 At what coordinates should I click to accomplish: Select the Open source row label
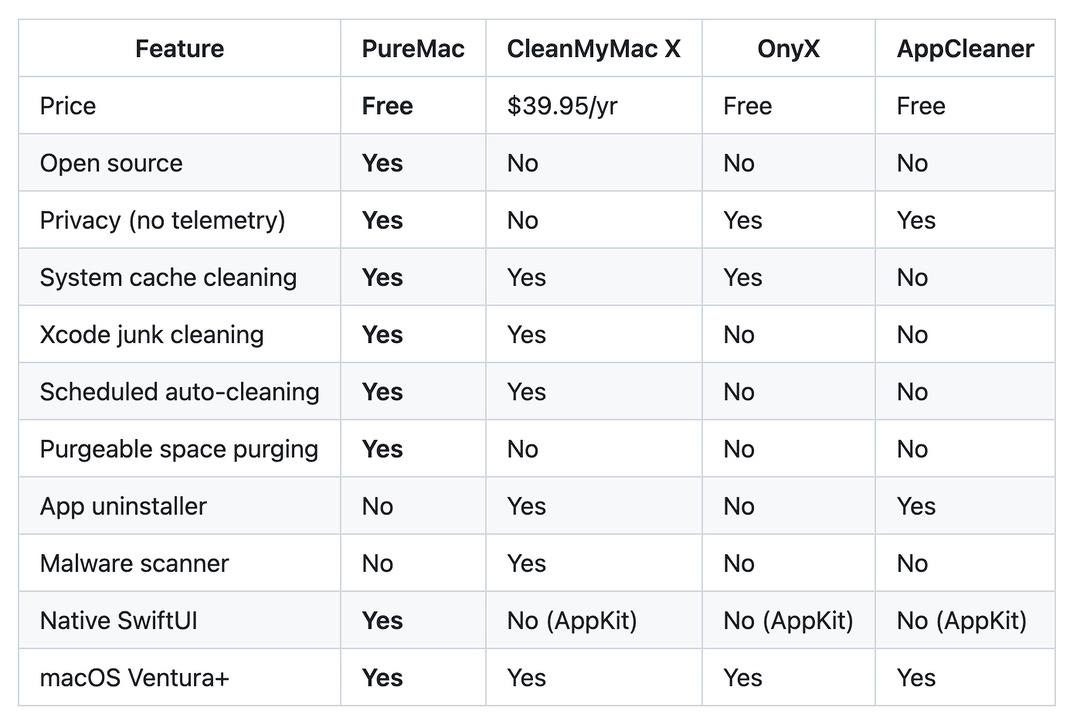111,163
